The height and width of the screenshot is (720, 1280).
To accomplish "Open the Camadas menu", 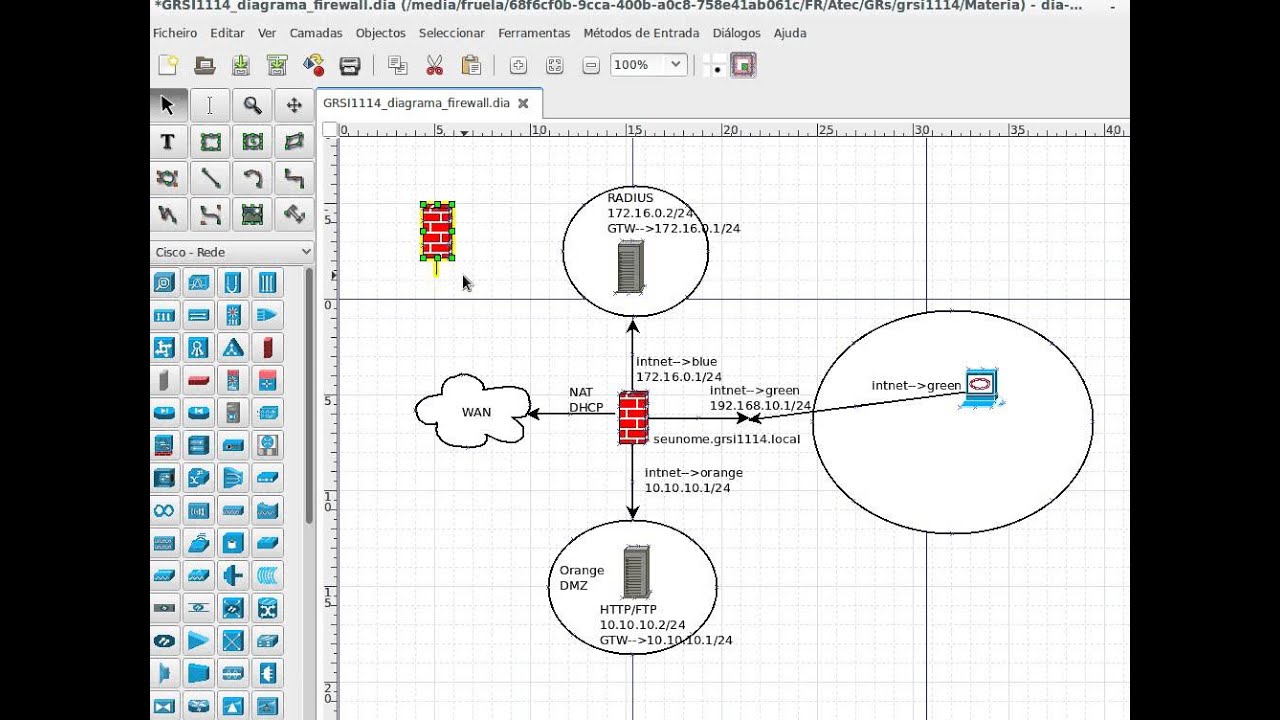I will click(x=316, y=33).
